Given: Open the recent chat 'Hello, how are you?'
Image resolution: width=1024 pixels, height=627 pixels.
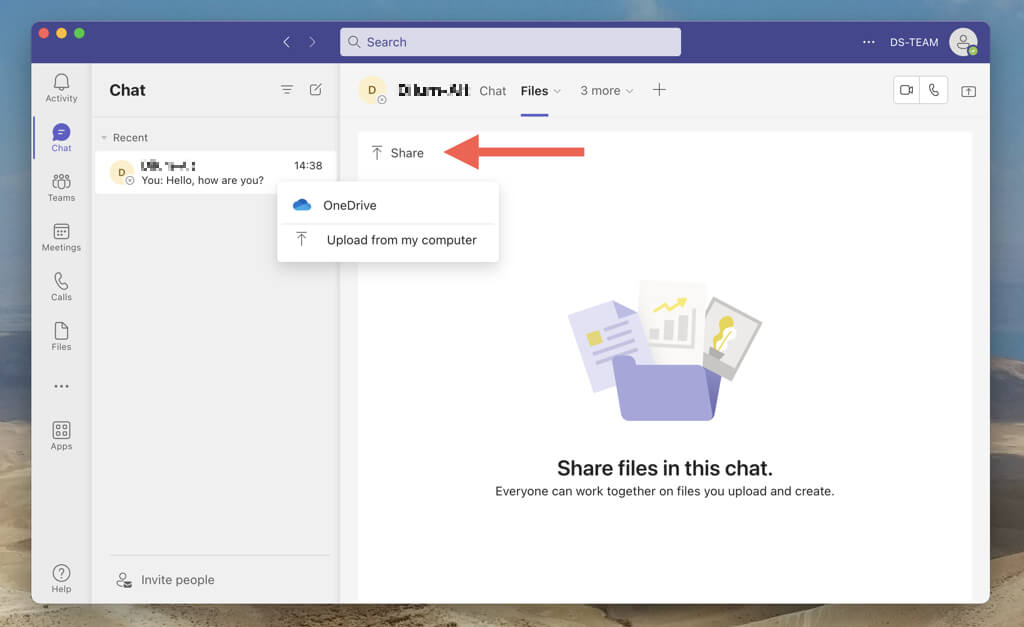Looking at the screenshot, I should pos(216,172).
